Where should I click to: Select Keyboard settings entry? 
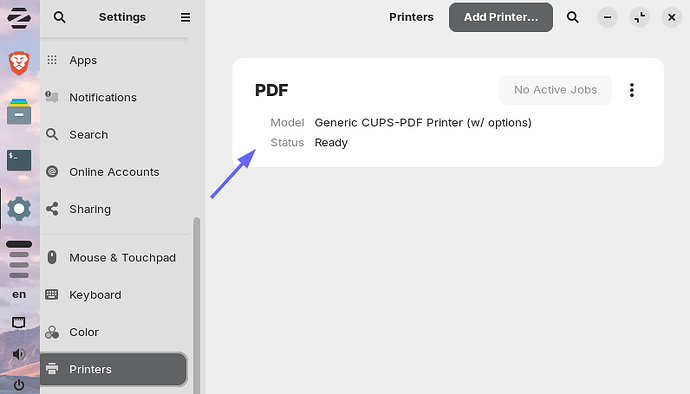pyautogui.click(x=114, y=295)
